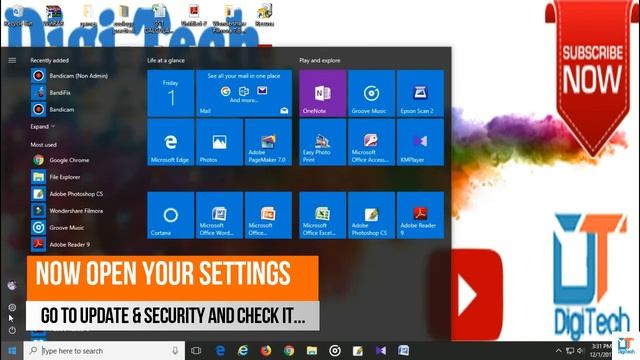The height and width of the screenshot is (360, 640).
Task: Open Adobe Photoshop CS tile
Action: pyautogui.click(x=371, y=215)
